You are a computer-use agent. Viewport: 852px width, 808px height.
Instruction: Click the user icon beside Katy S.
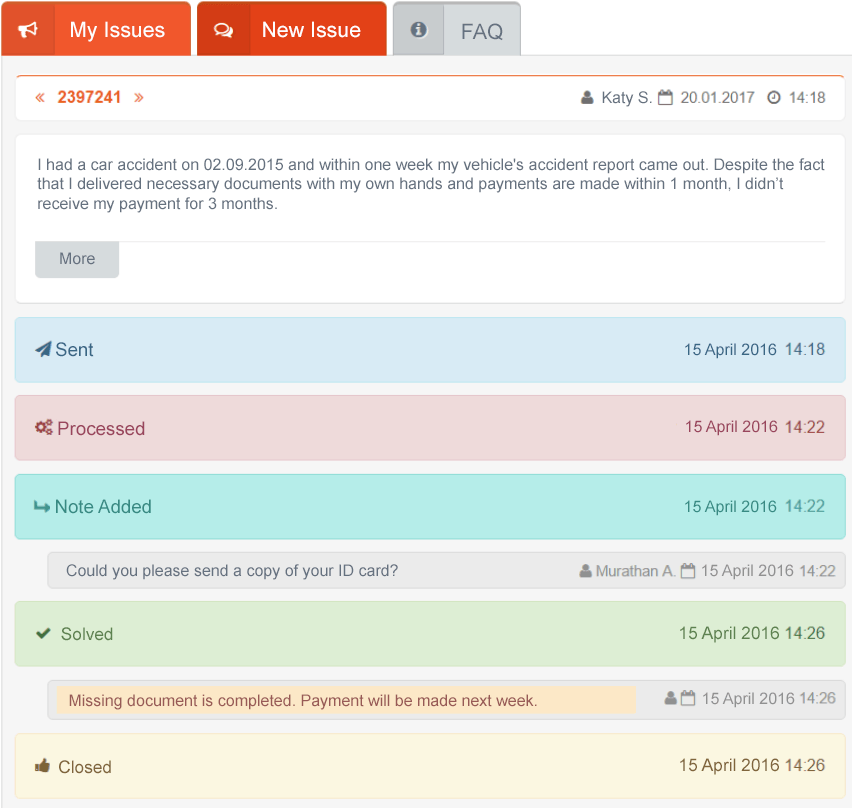(587, 98)
